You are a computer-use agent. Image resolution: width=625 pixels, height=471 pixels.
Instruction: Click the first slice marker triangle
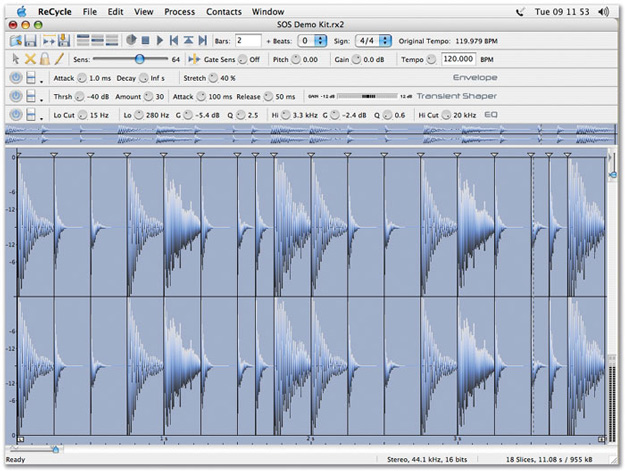tap(18, 154)
